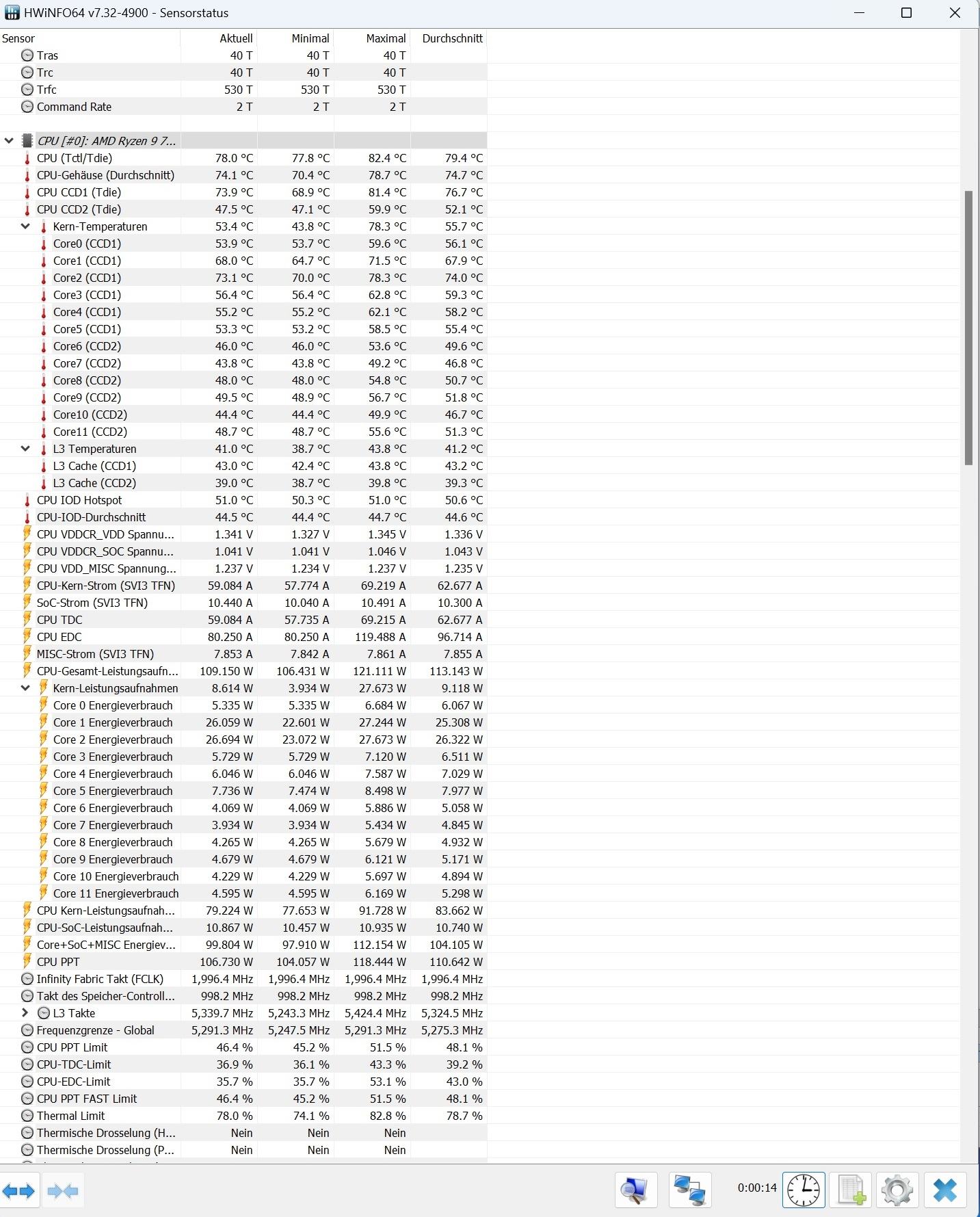Click the 0:00:14 elapsed time readout
This screenshot has width=980, height=1217.
coord(757,1188)
